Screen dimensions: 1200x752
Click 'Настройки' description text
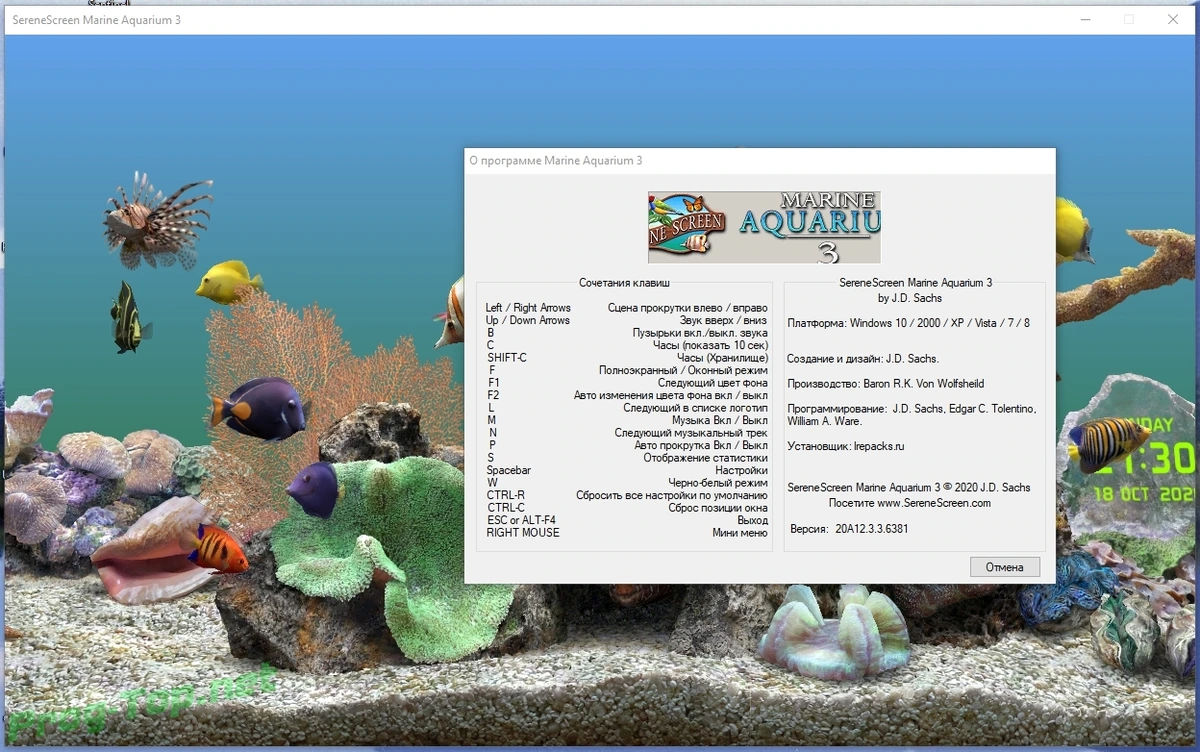click(741, 470)
